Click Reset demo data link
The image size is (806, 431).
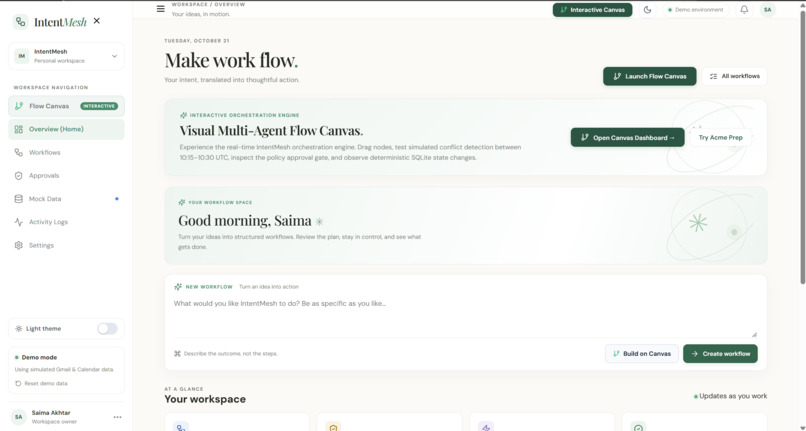[41, 384]
